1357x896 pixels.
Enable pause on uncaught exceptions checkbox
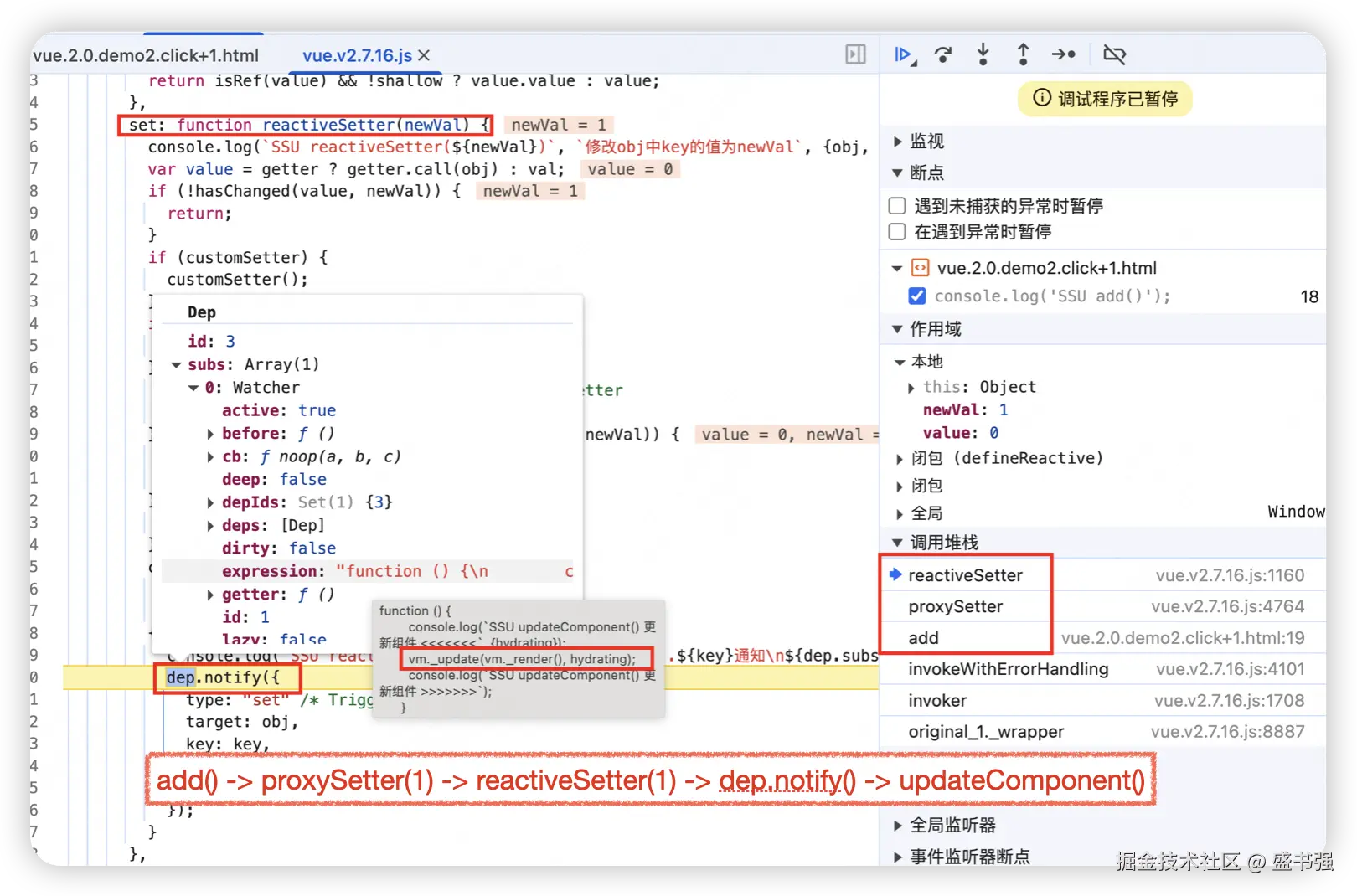point(897,206)
